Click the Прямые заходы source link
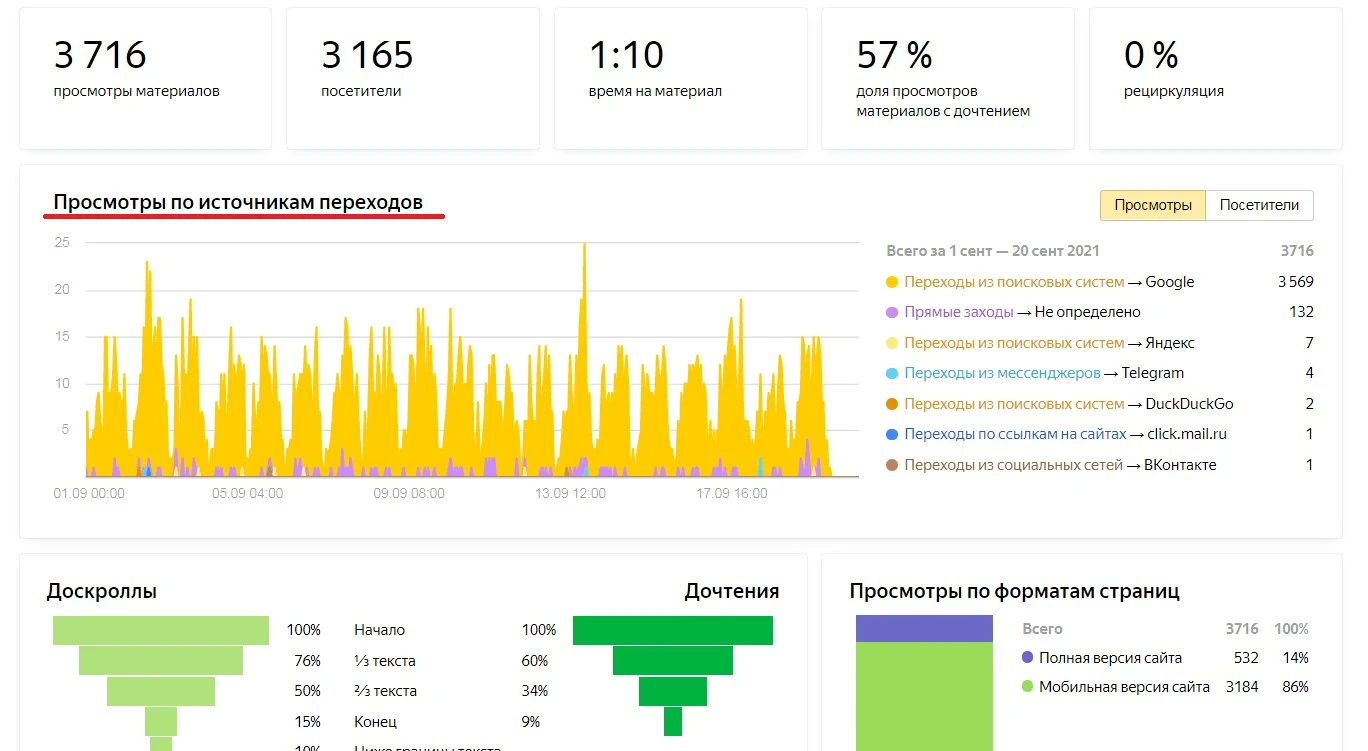The width and height of the screenshot is (1368, 751). pyautogui.click(x=958, y=313)
